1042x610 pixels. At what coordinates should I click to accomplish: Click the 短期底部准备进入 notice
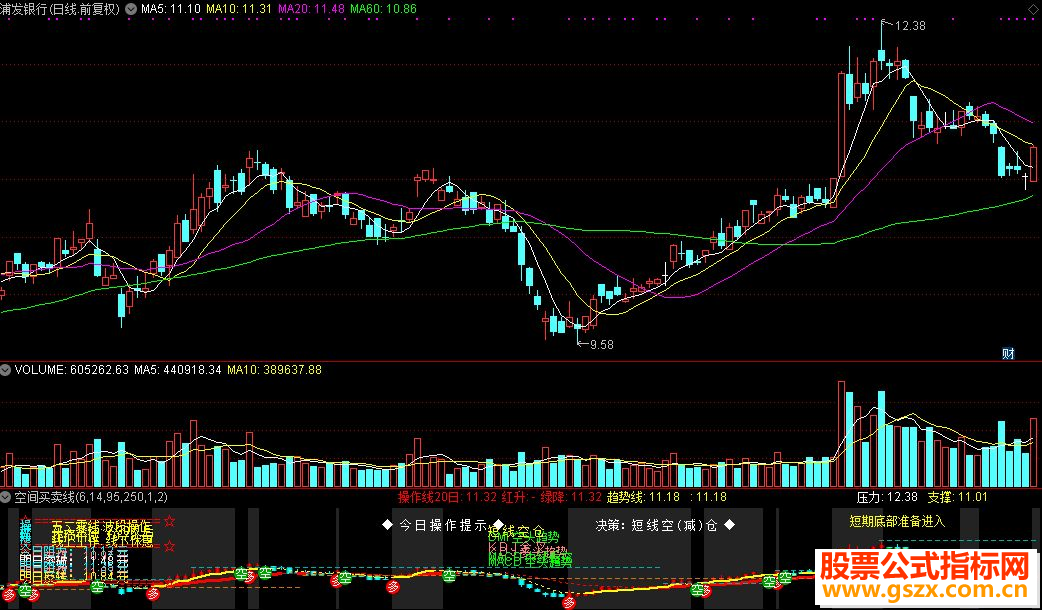(x=897, y=522)
